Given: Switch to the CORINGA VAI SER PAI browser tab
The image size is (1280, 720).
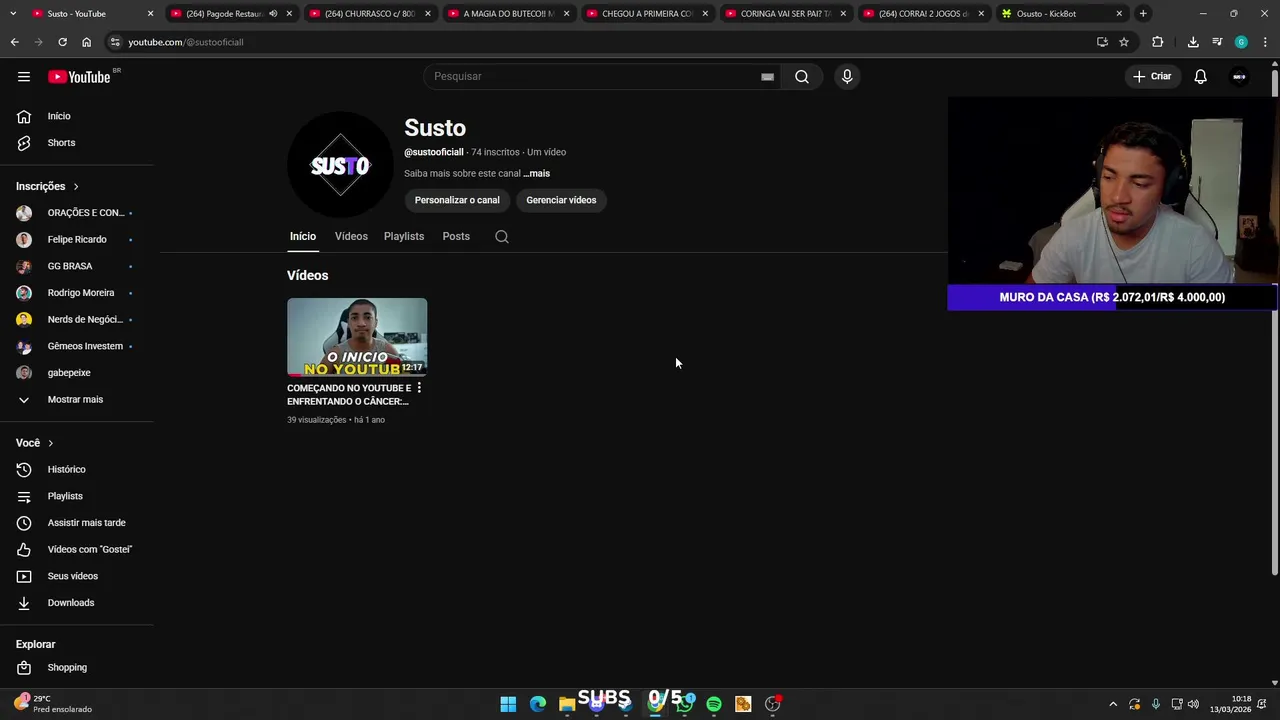Looking at the screenshot, I should 786,14.
